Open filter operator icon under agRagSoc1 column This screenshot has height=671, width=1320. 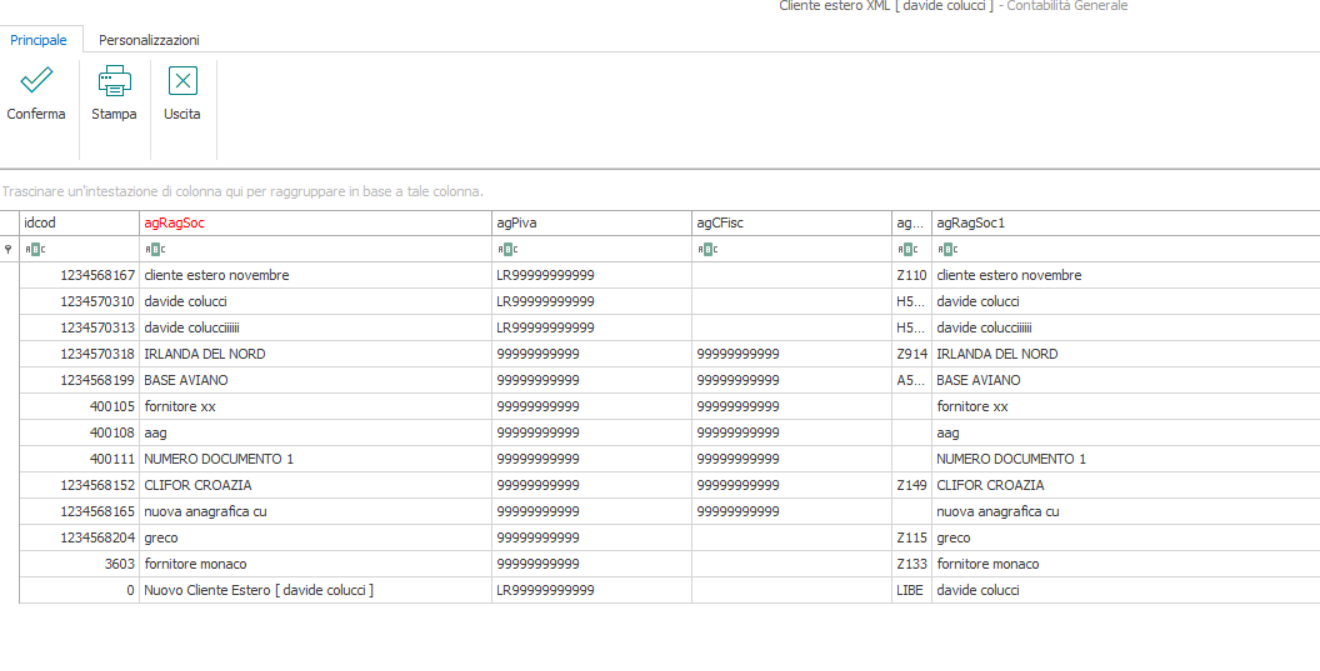[x=943, y=249]
